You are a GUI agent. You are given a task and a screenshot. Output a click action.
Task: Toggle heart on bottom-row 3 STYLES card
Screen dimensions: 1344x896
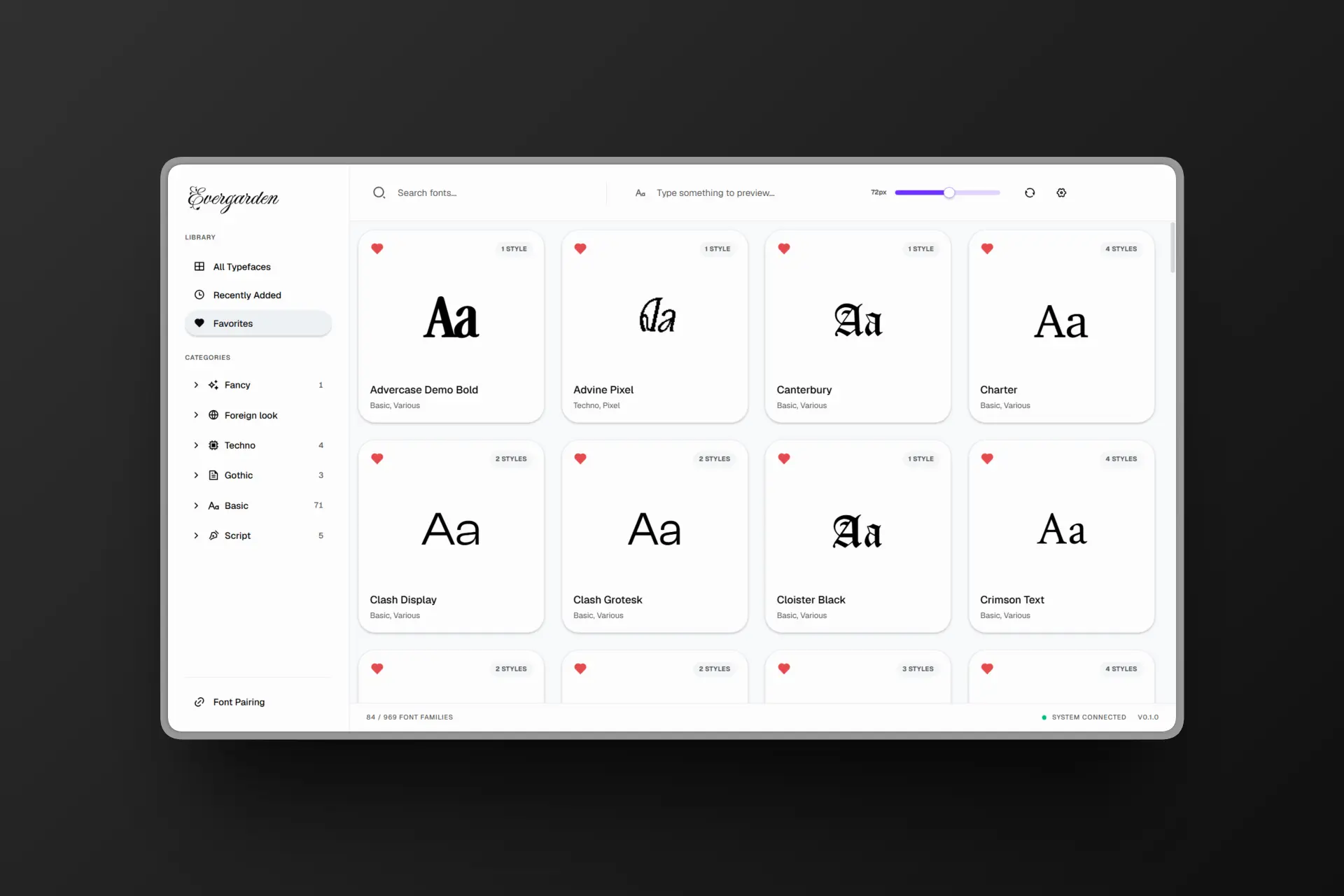pyautogui.click(x=784, y=668)
